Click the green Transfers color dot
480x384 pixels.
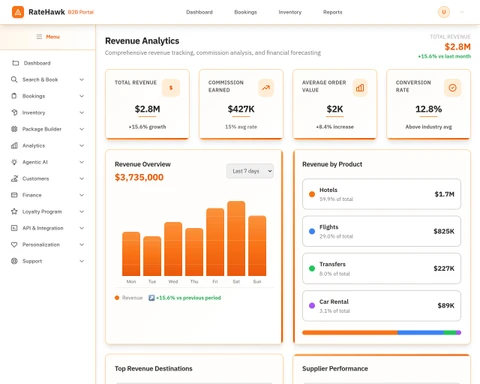click(312, 269)
